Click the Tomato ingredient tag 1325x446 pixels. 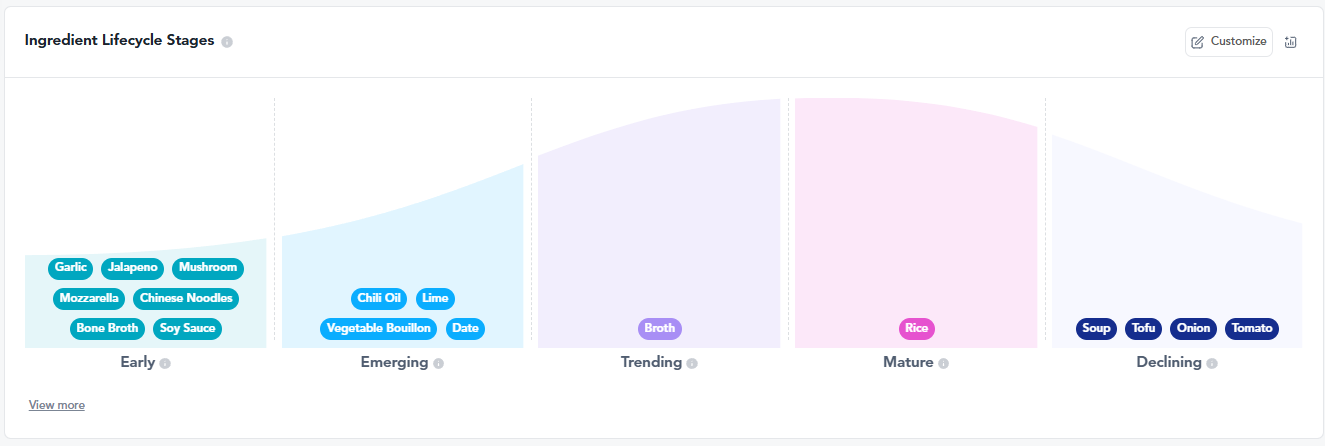(x=1251, y=328)
